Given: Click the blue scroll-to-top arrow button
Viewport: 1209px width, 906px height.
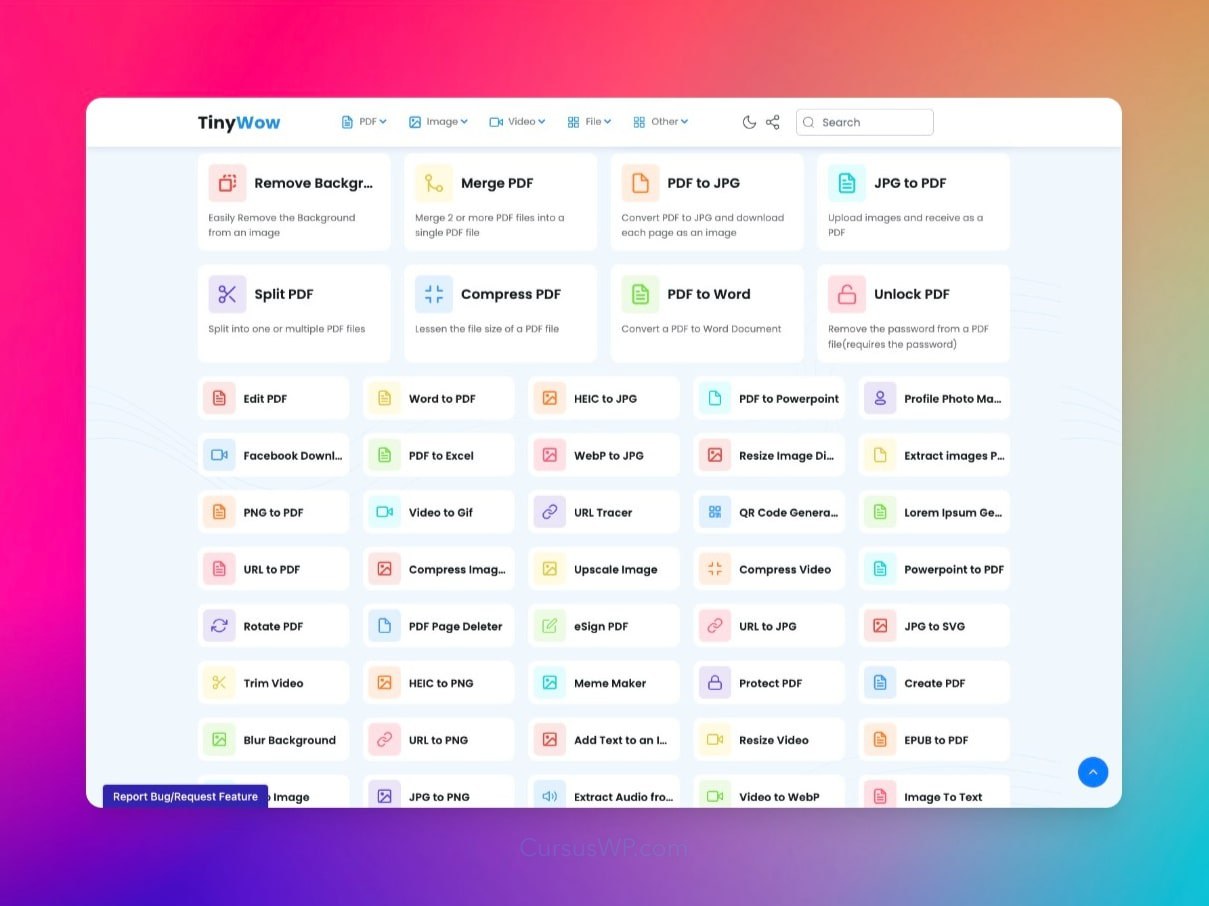Looking at the screenshot, I should tap(1092, 772).
